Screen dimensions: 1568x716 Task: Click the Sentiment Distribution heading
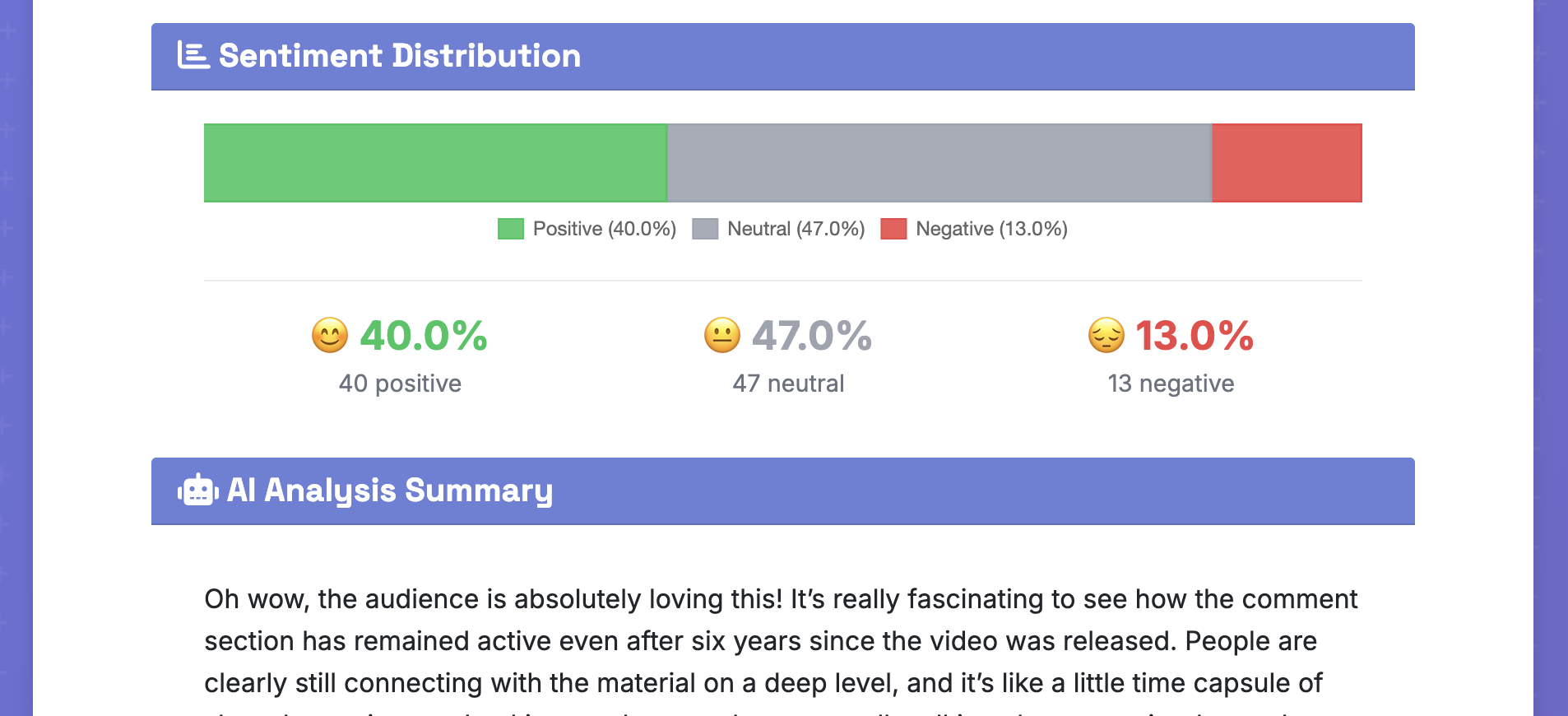tap(400, 56)
